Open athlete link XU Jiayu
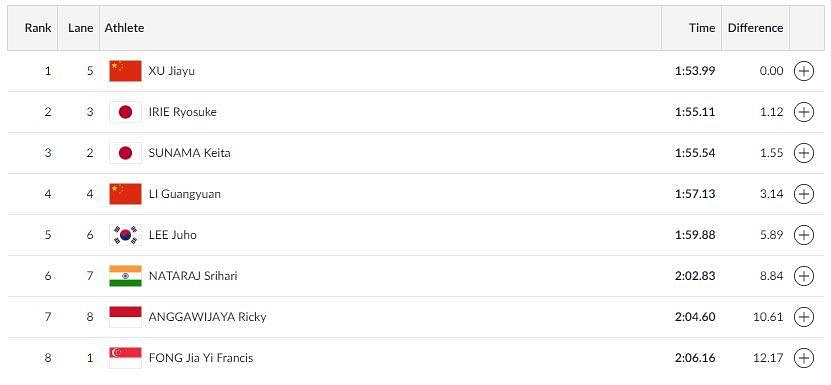Image resolution: width=831 pixels, height=385 pixels. click(172, 71)
